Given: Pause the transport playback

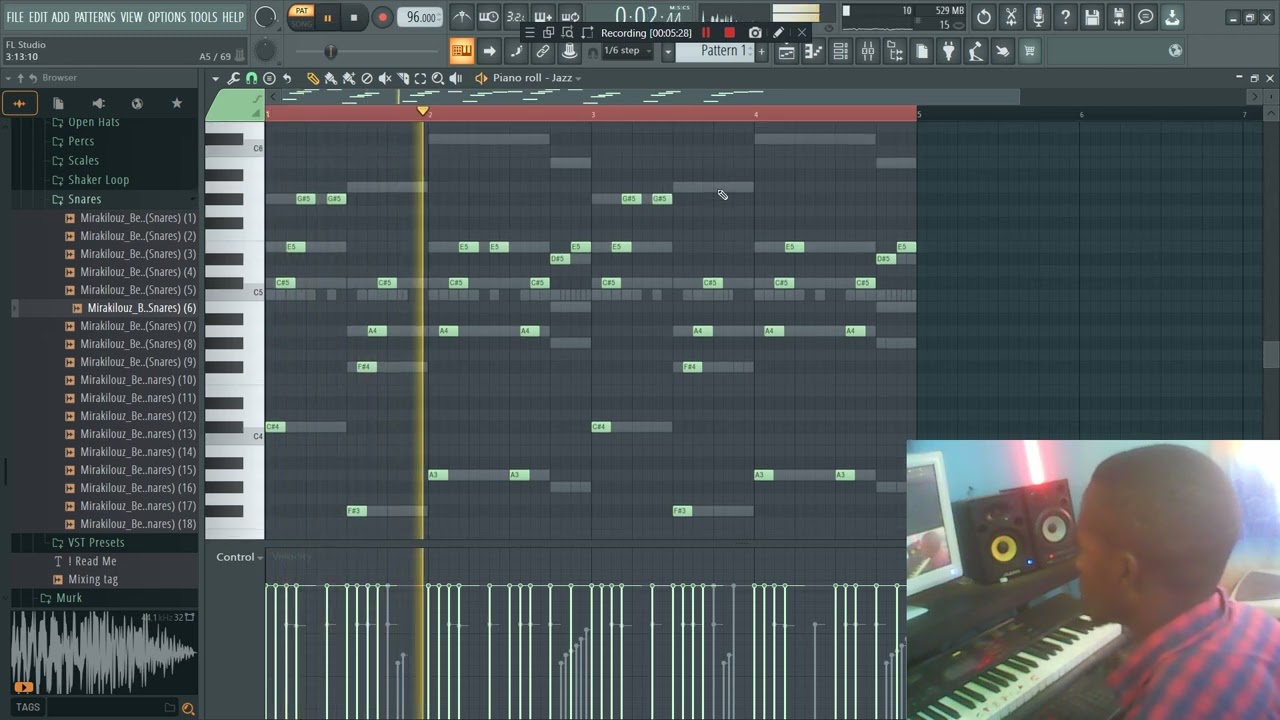Looking at the screenshot, I should 327,17.
